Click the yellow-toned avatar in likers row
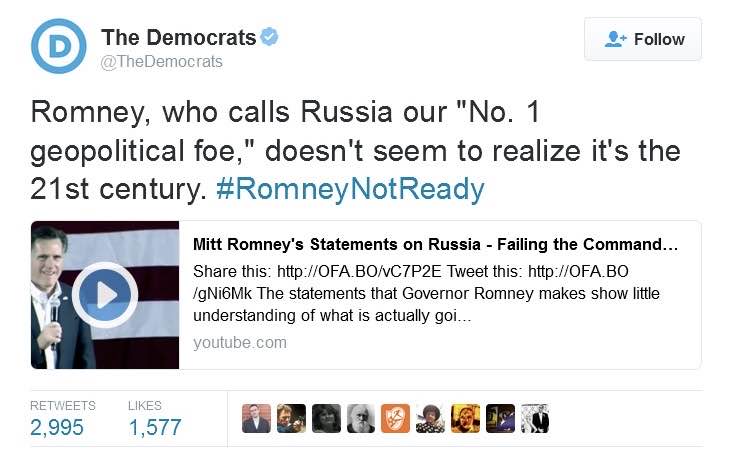The height and width of the screenshot is (464, 745). 465,418
